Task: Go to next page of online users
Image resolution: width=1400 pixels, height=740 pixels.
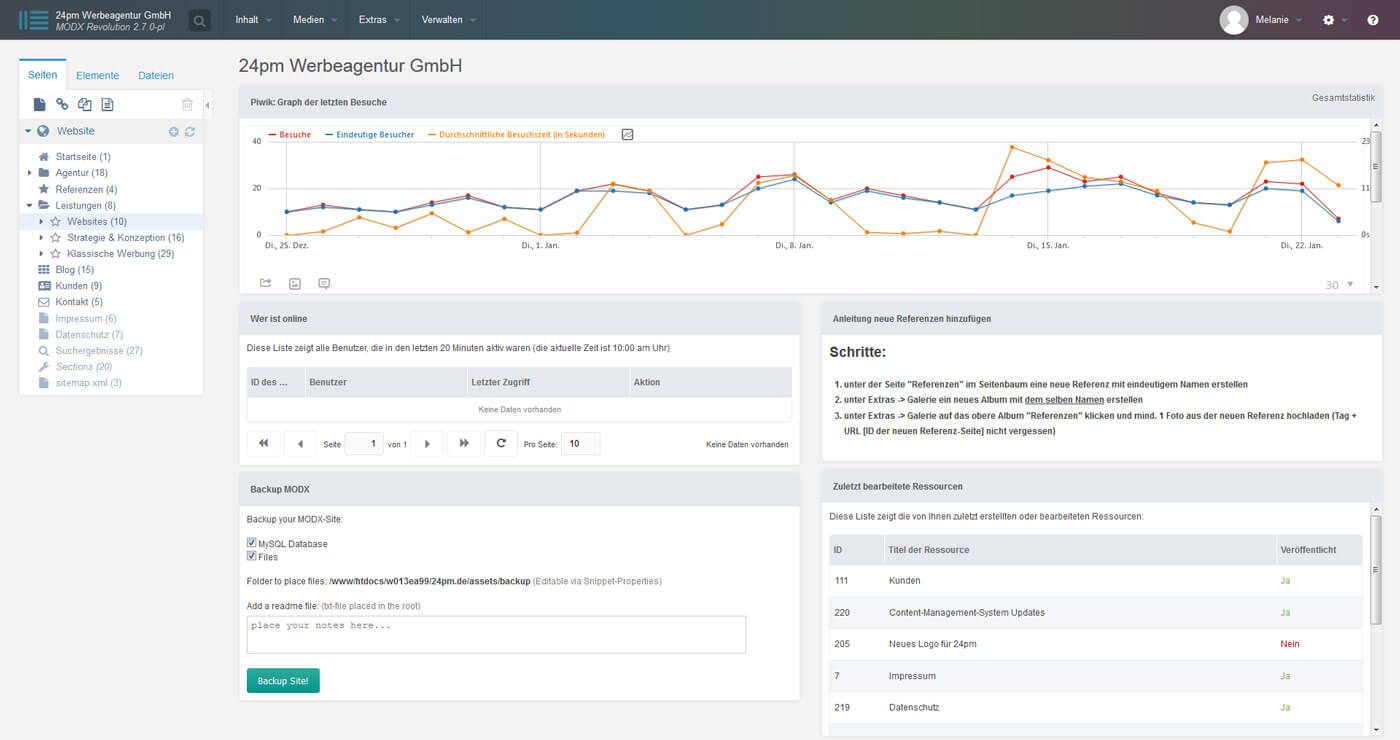Action: point(427,443)
